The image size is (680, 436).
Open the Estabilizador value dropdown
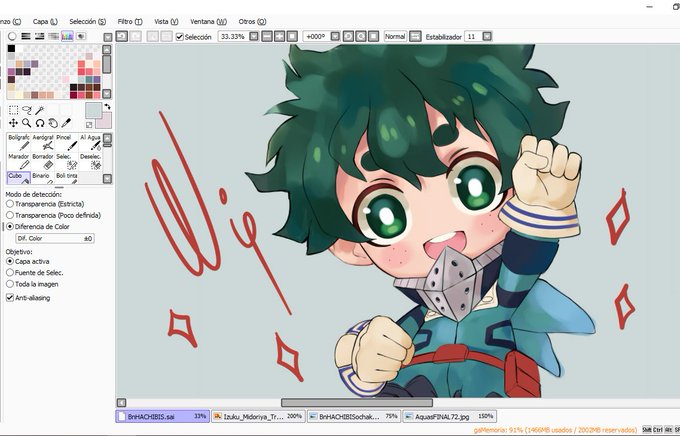[x=487, y=36]
